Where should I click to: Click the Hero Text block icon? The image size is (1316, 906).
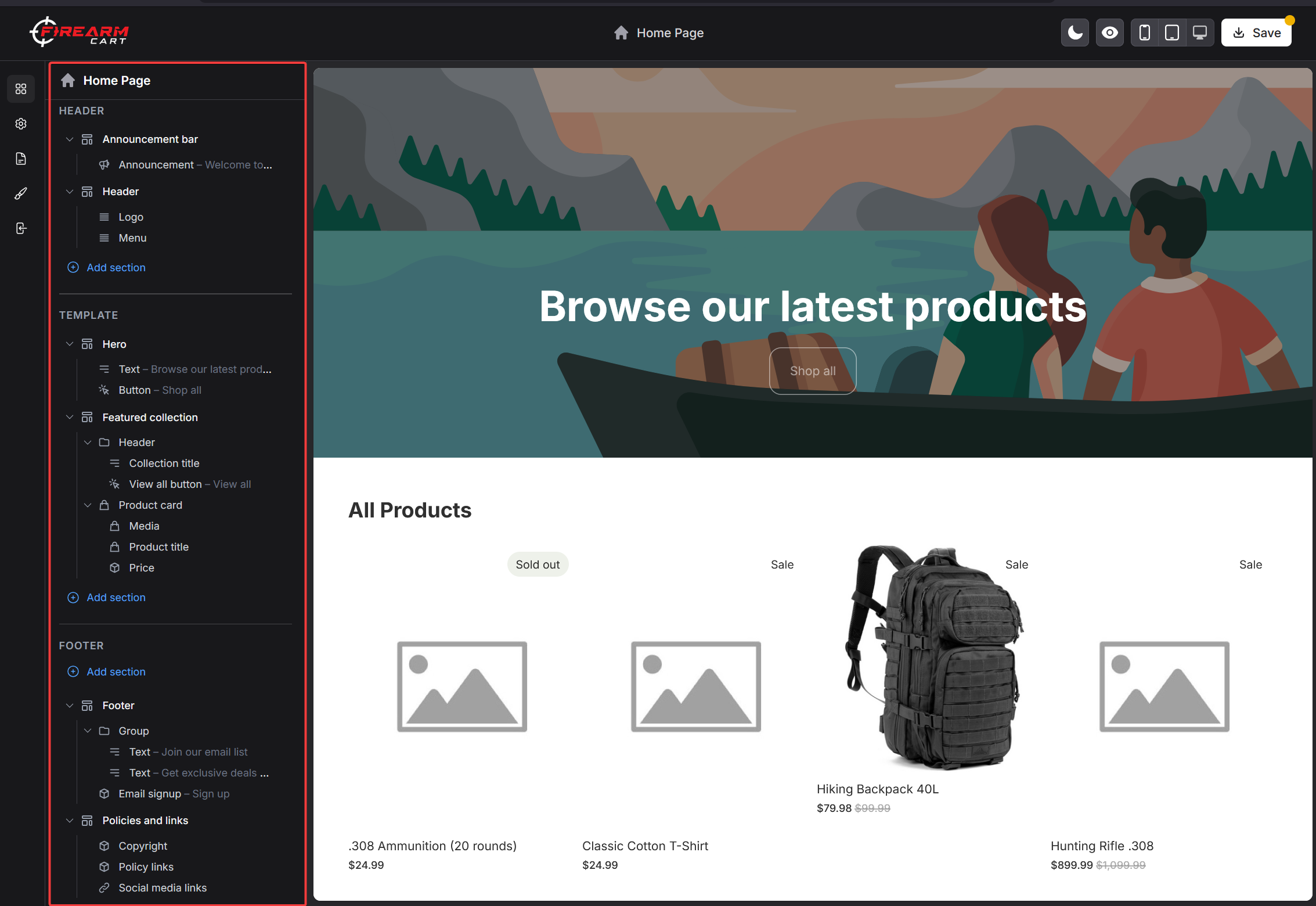(x=104, y=369)
